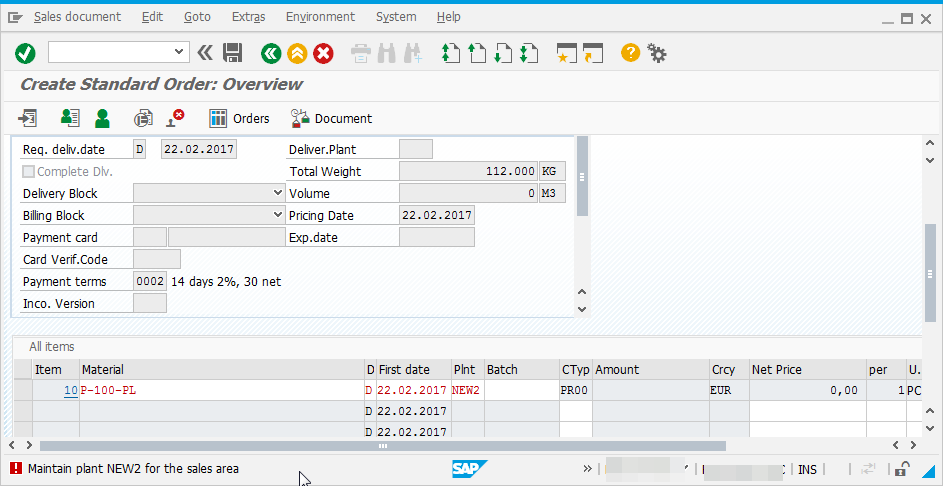The width and height of the screenshot is (943, 486).
Task: Click the Pricing Date field
Action: coord(437,215)
